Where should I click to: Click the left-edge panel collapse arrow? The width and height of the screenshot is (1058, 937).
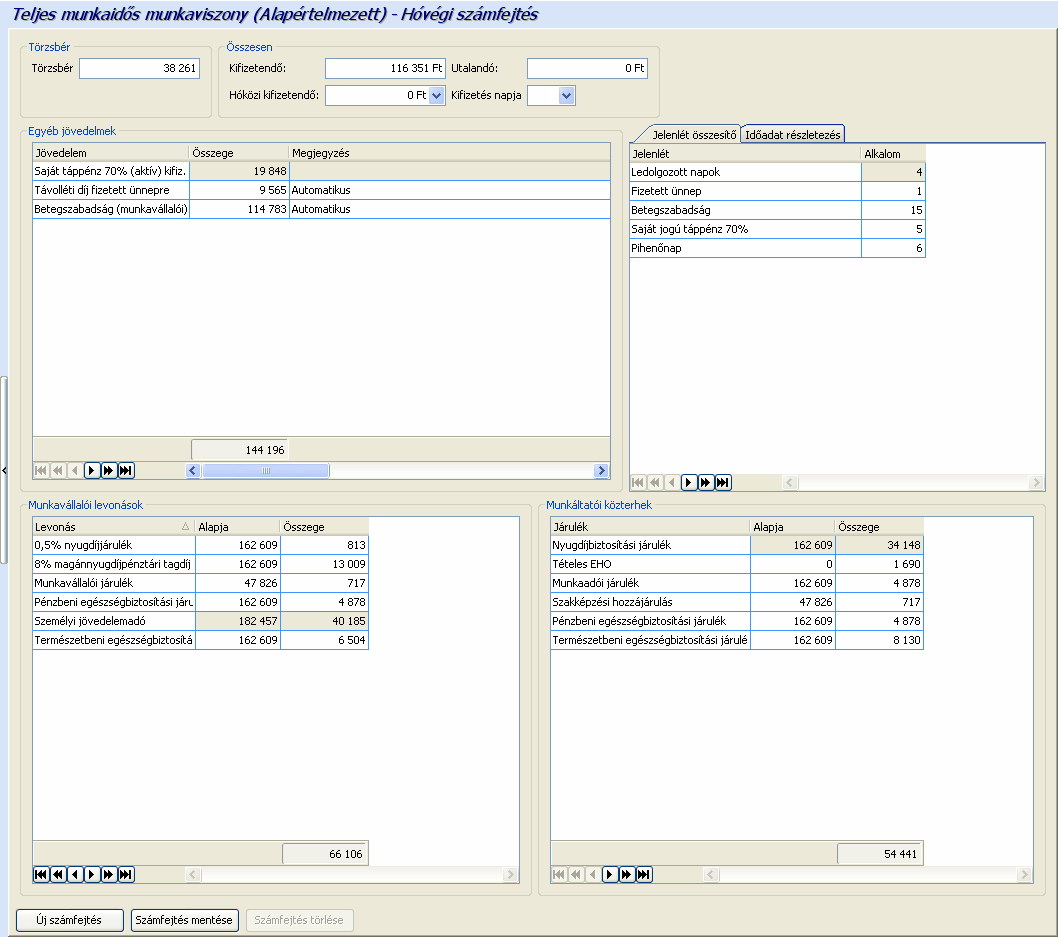(x=4, y=470)
